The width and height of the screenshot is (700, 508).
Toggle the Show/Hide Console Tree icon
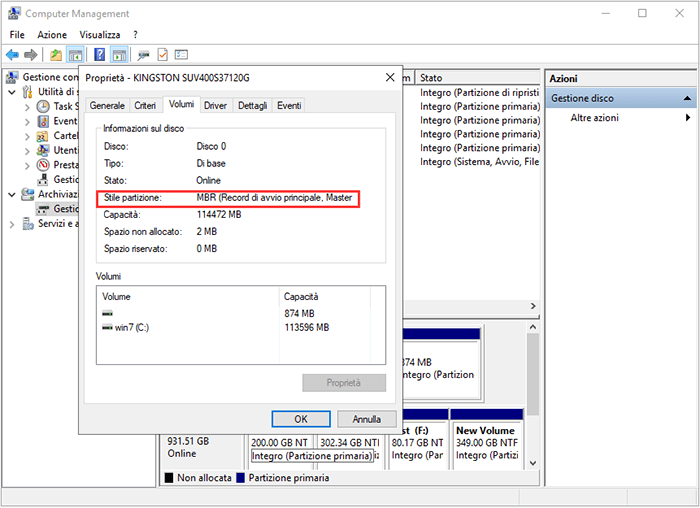click(75, 55)
